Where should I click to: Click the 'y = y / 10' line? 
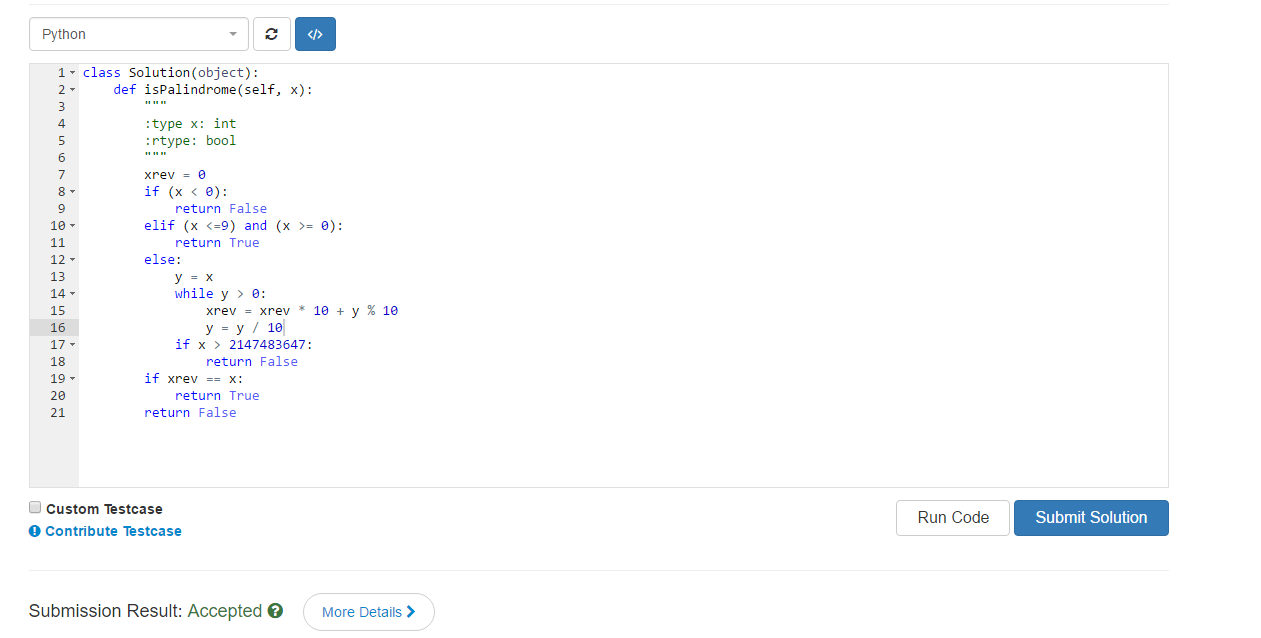245,328
